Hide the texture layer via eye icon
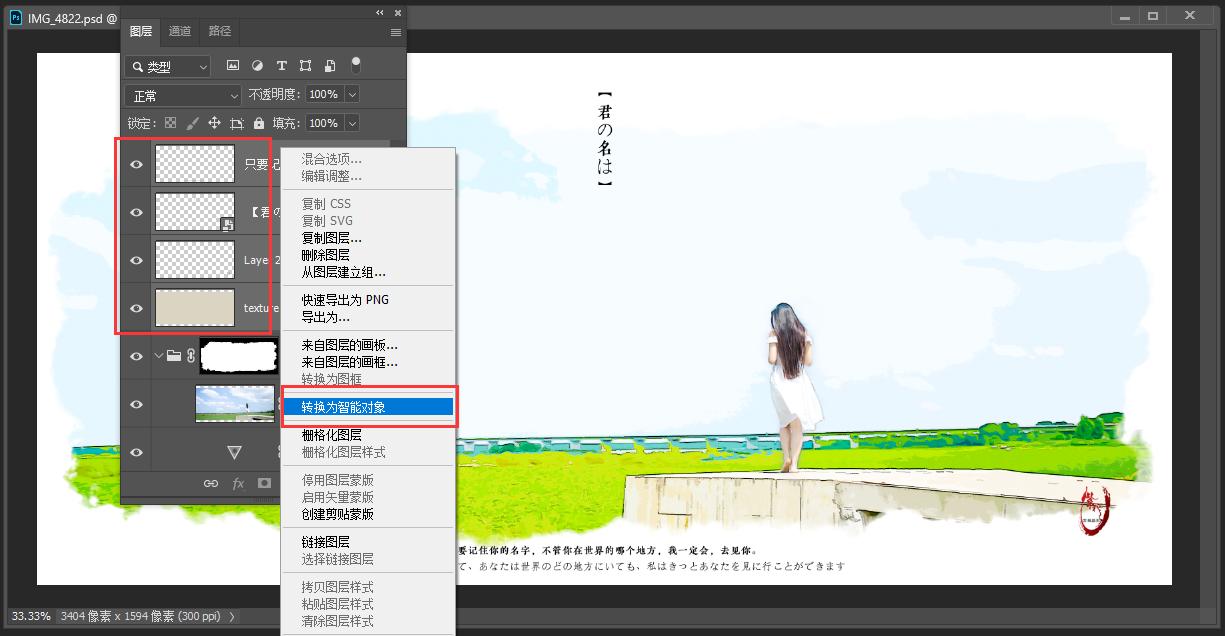Viewport: 1225px width, 636px height. [x=137, y=308]
